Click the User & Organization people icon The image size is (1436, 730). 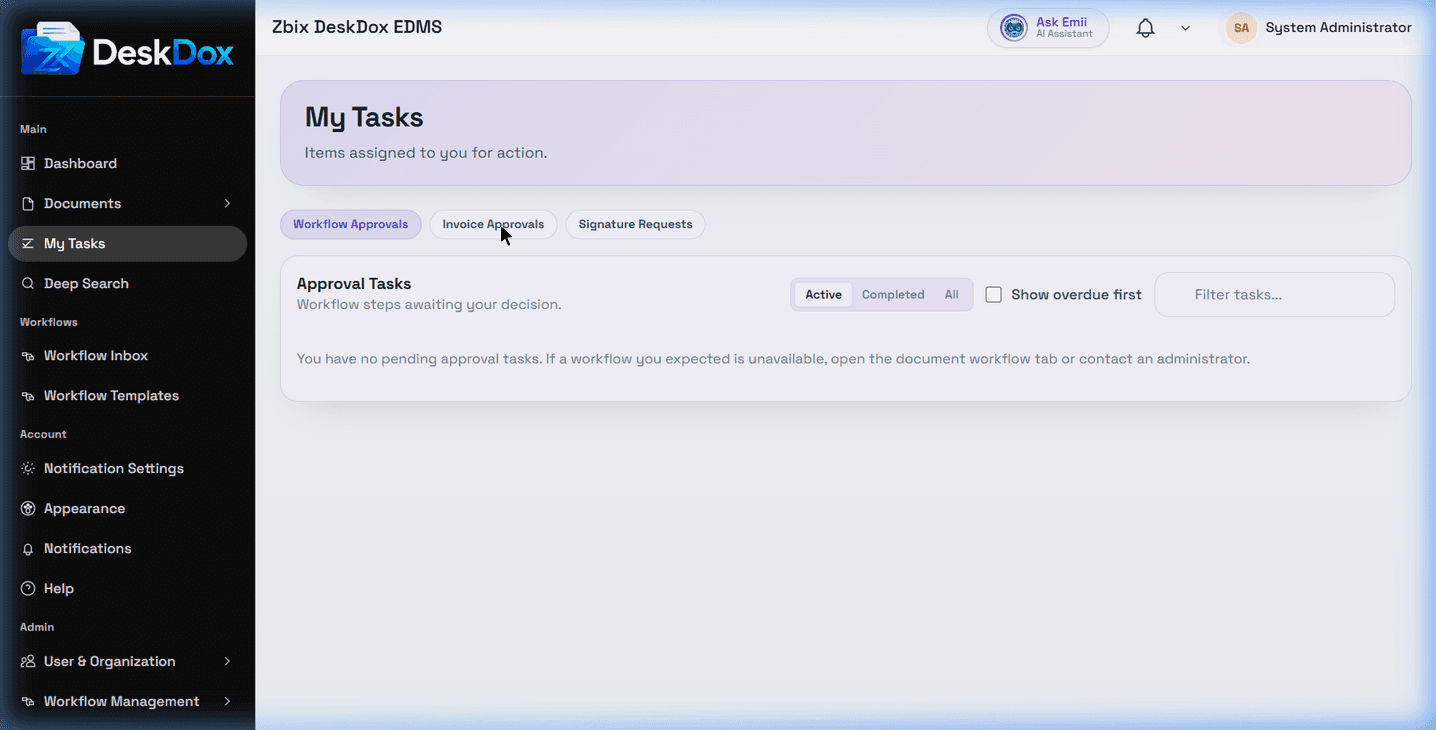point(28,661)
